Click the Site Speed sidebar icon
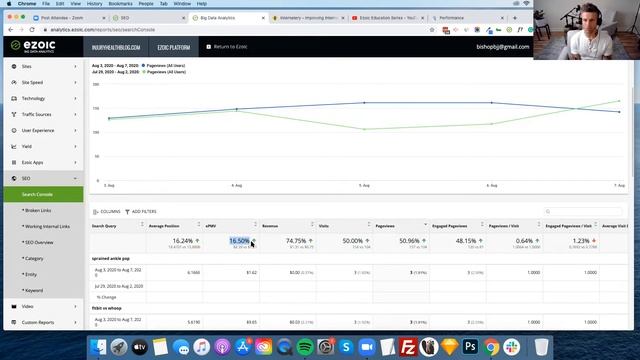Viewport: 640px width, 360px height. 14,82
